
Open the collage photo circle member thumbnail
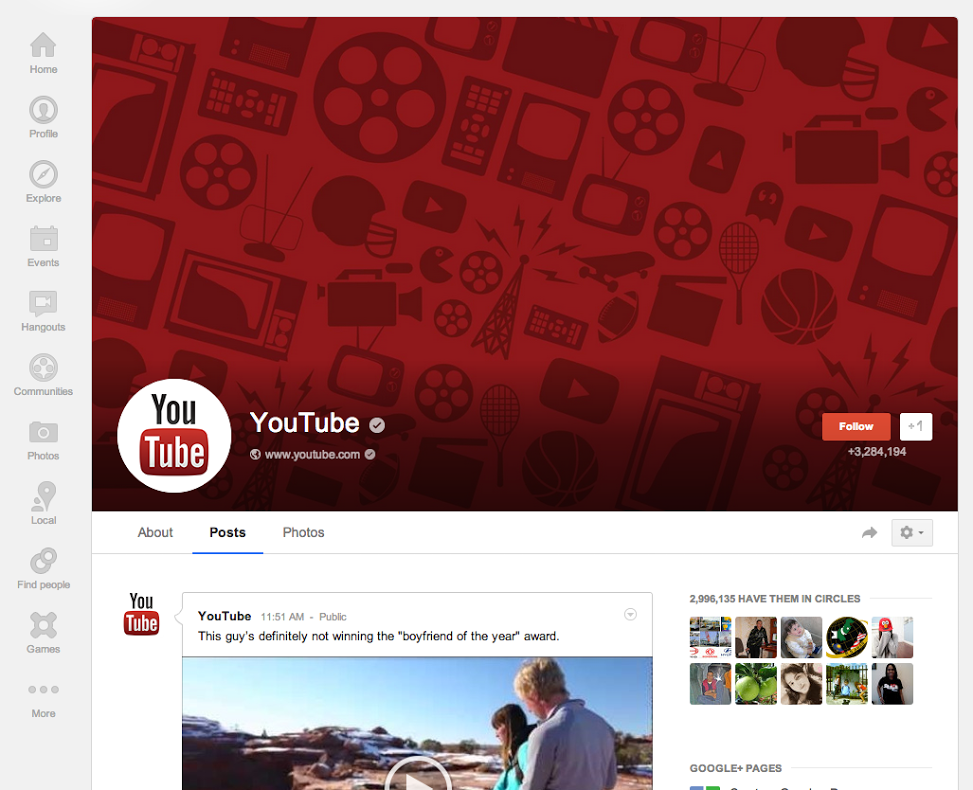(x=711, y=637)
